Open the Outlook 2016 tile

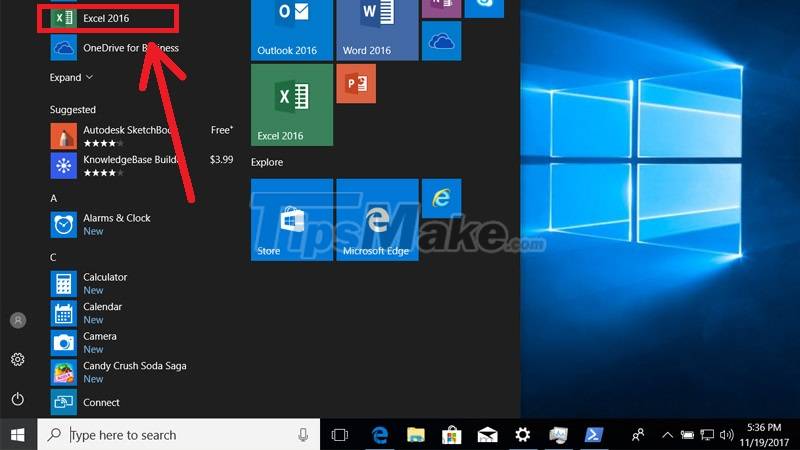pos(292,30)
